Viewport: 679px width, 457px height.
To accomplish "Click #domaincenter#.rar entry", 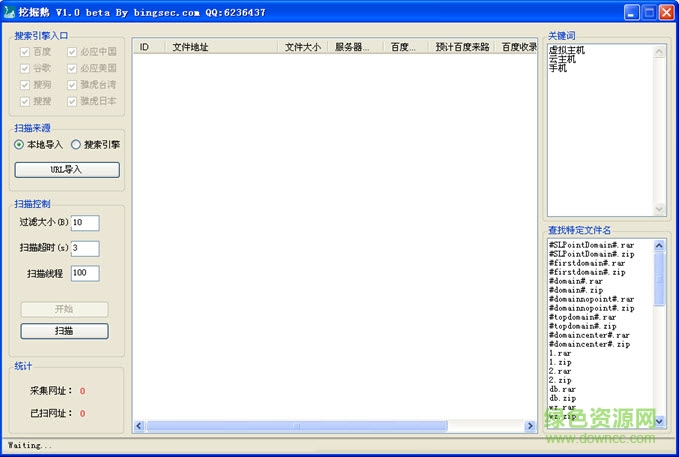I will pos(589,336).
